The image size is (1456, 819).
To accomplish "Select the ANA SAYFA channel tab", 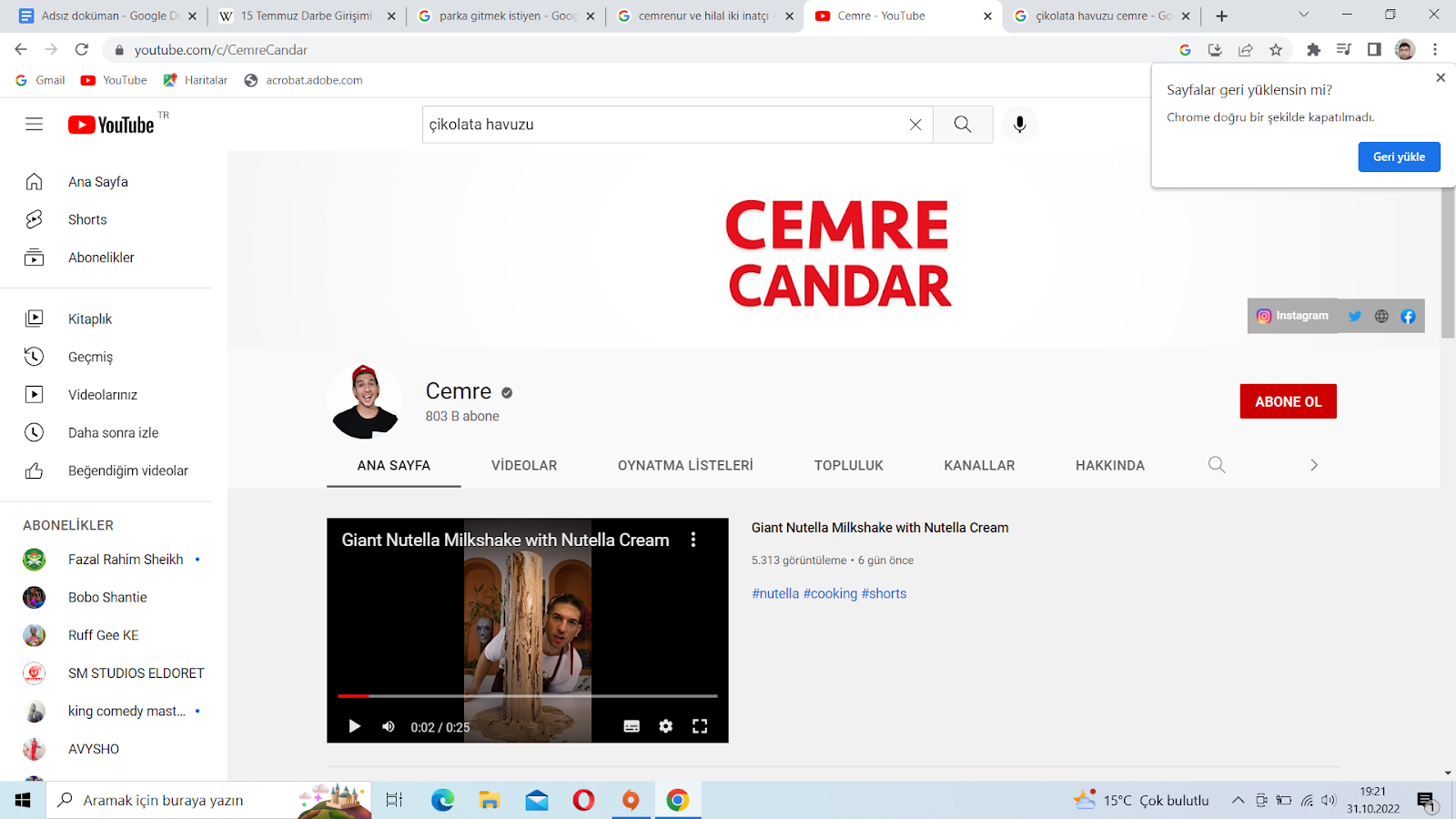I will tap(394, 465).
